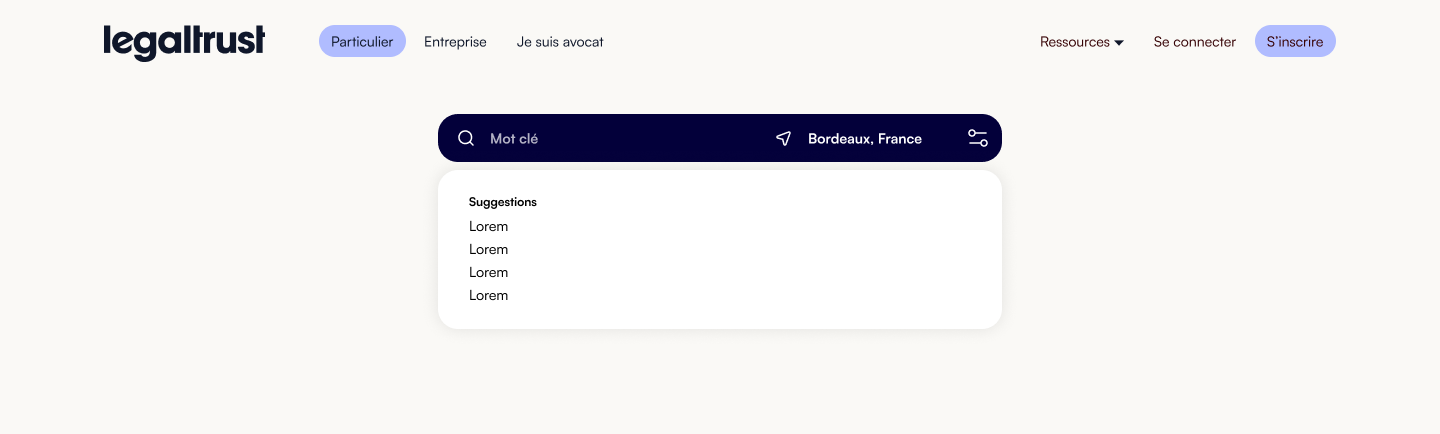Pick the fourth Lorem suggestion
The height and width of the screenshot is (434, 1440).
[x=488, y=295]
